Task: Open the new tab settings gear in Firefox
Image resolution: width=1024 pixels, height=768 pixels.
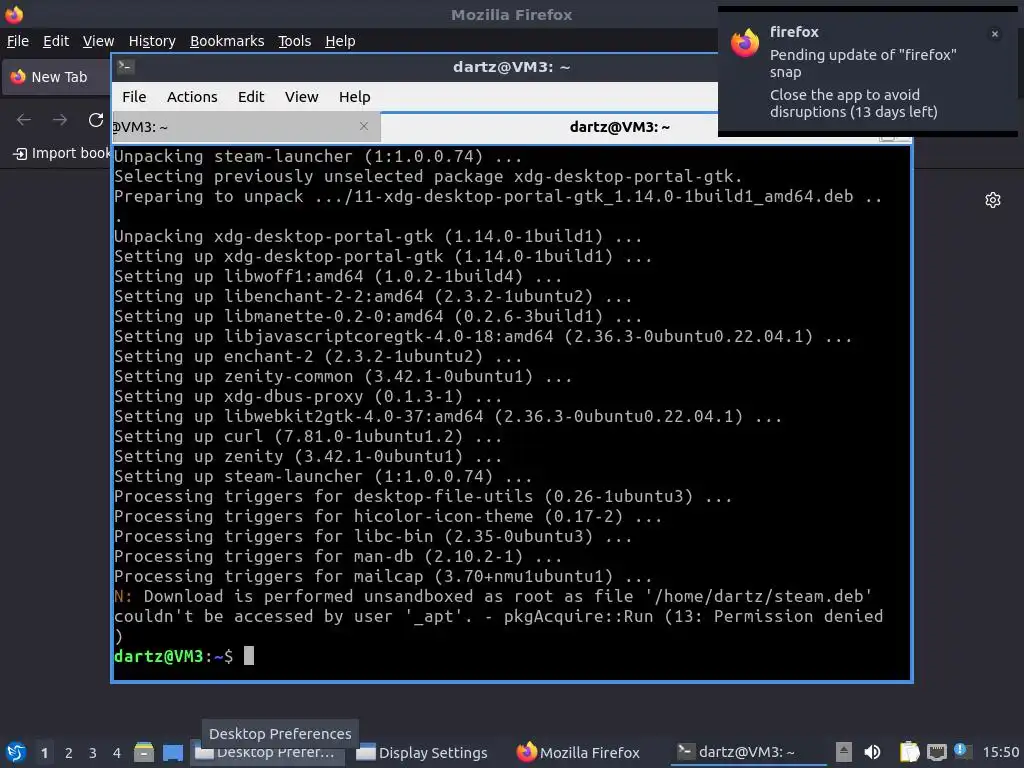Action: click(x=993, y=200)
